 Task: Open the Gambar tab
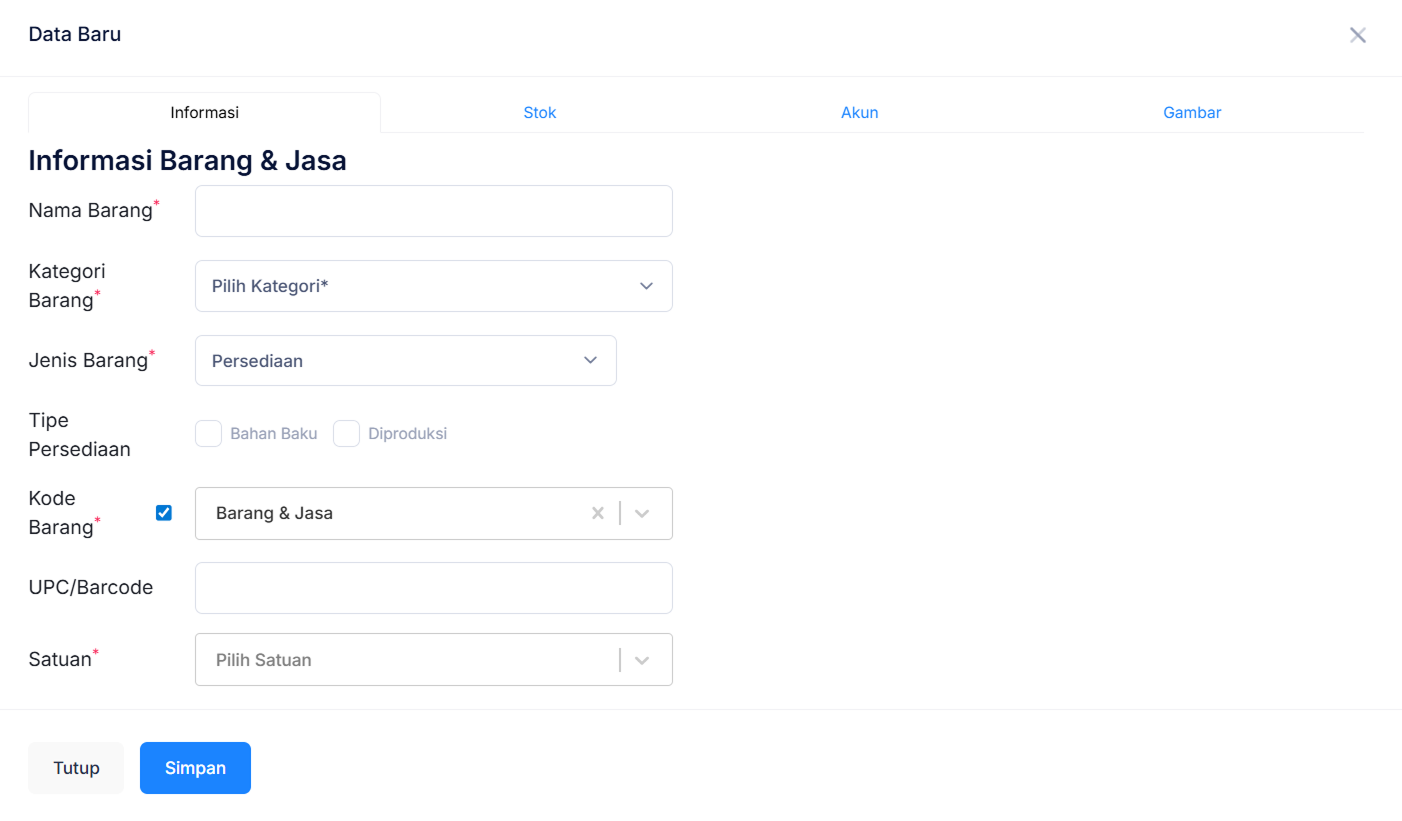(x=1192, y=113)
